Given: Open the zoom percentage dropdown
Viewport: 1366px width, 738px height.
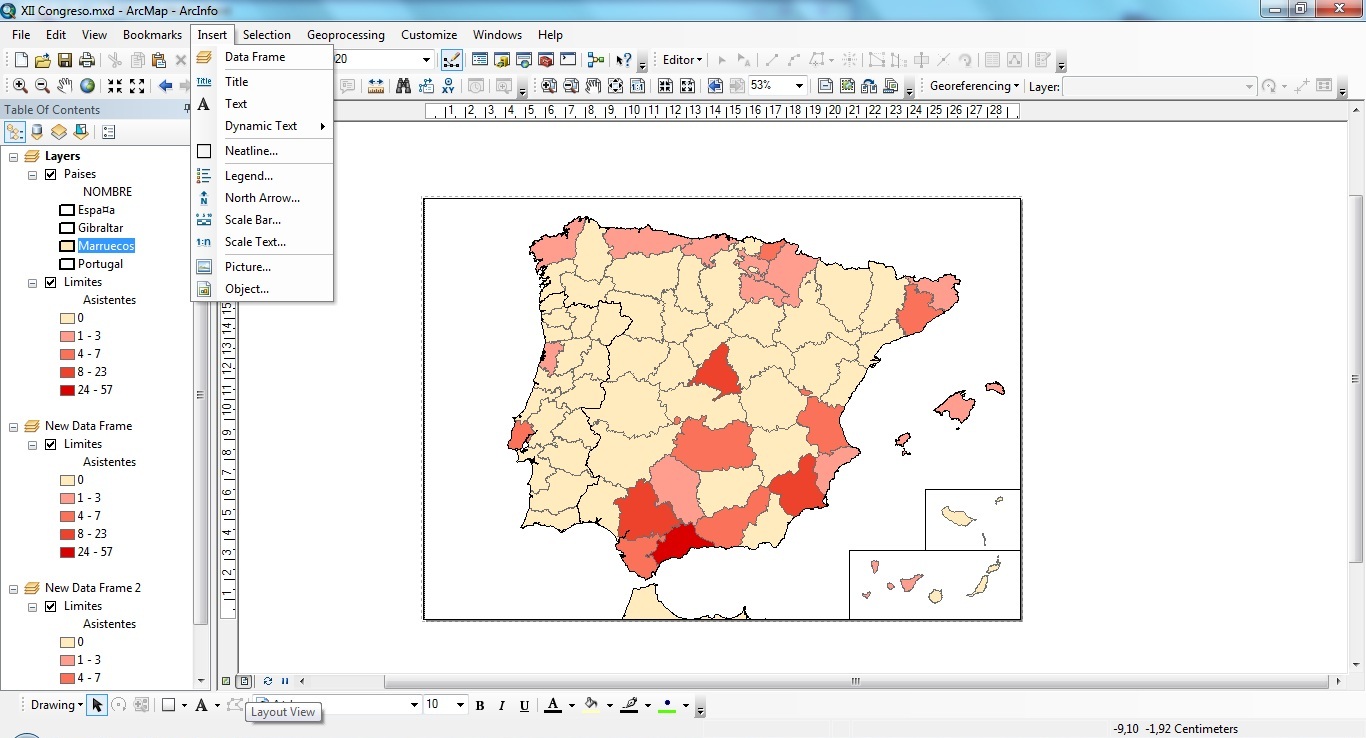Looking at the screenshot, I should (800, 85).
